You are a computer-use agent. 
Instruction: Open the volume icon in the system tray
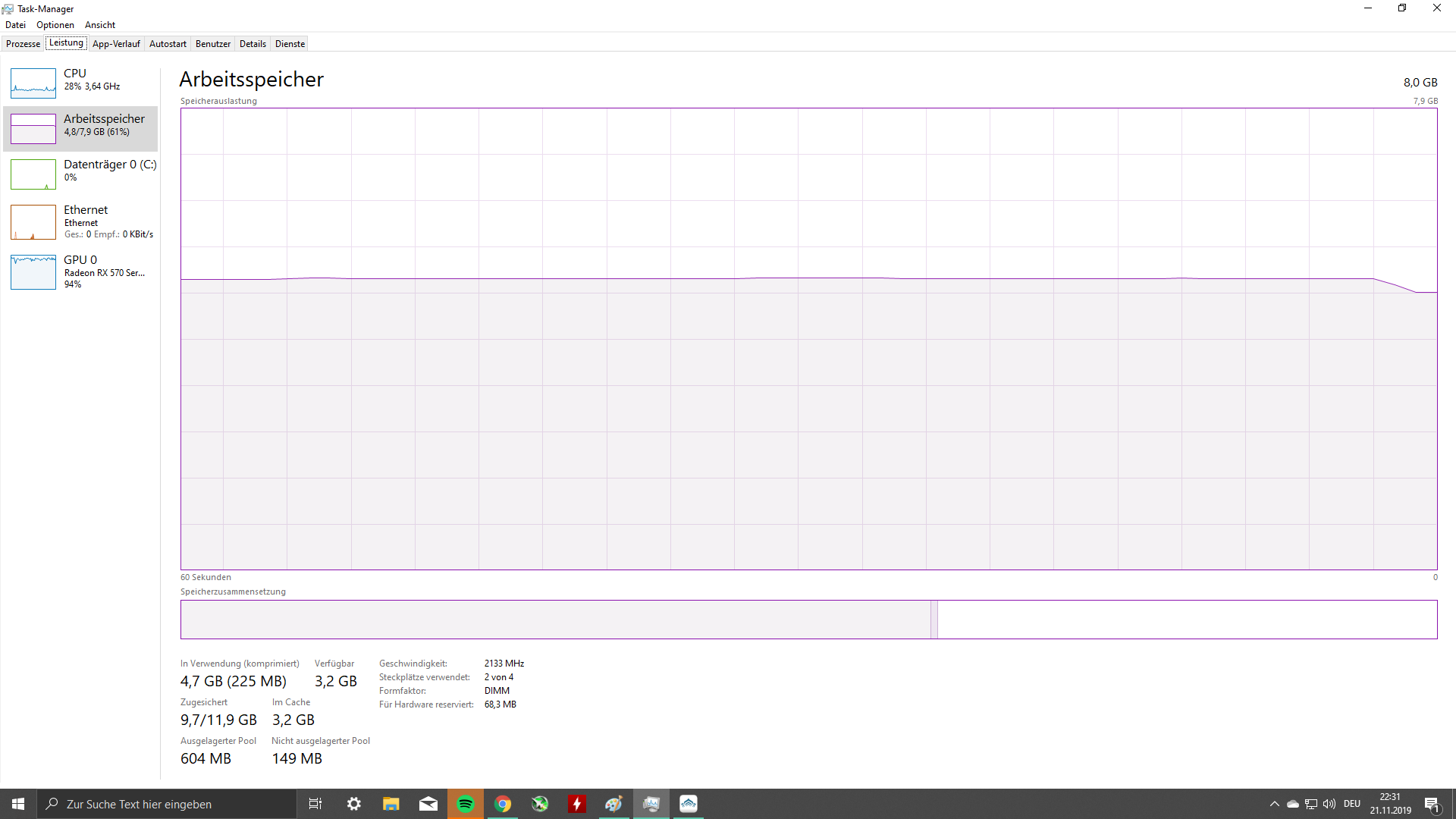tap(1329, 804)
